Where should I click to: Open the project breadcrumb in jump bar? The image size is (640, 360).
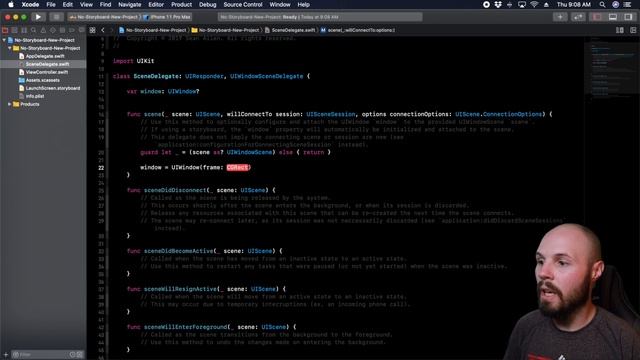(x=153, y=30)
